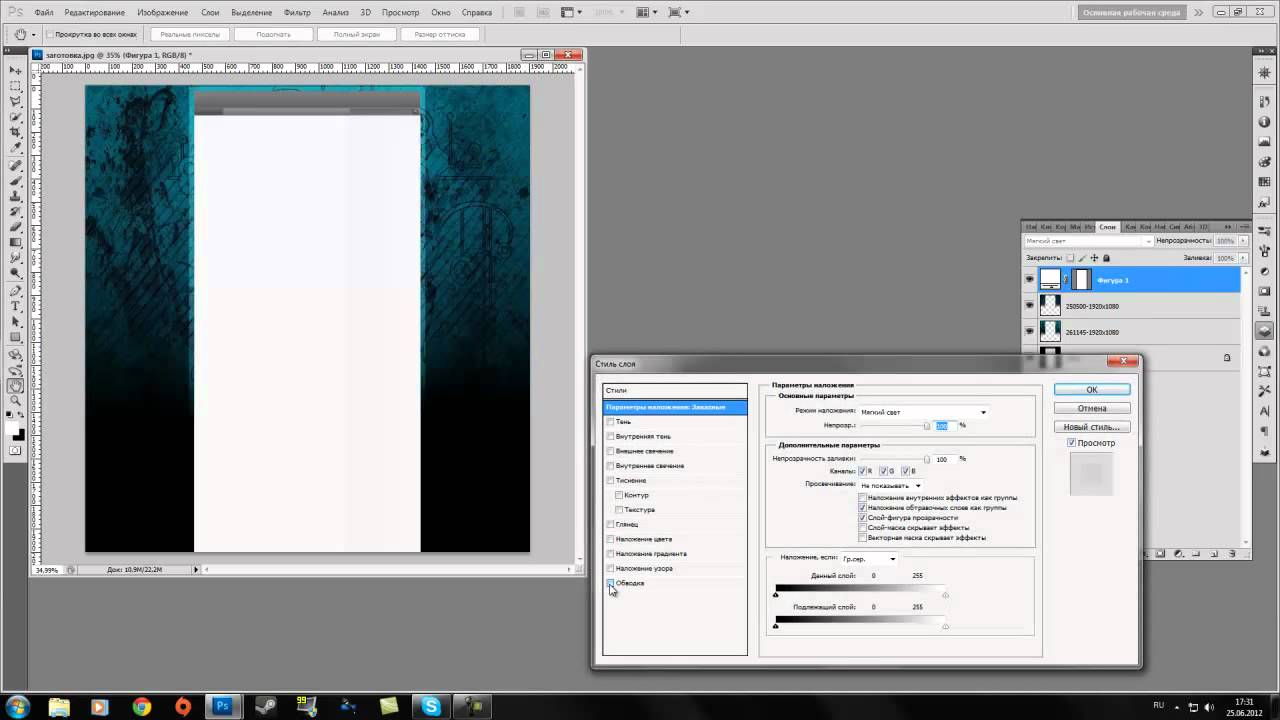This screenshot has height=720, width=1280.
Task: Click the Новый стиль button
Action: (x=1092, y=427)
